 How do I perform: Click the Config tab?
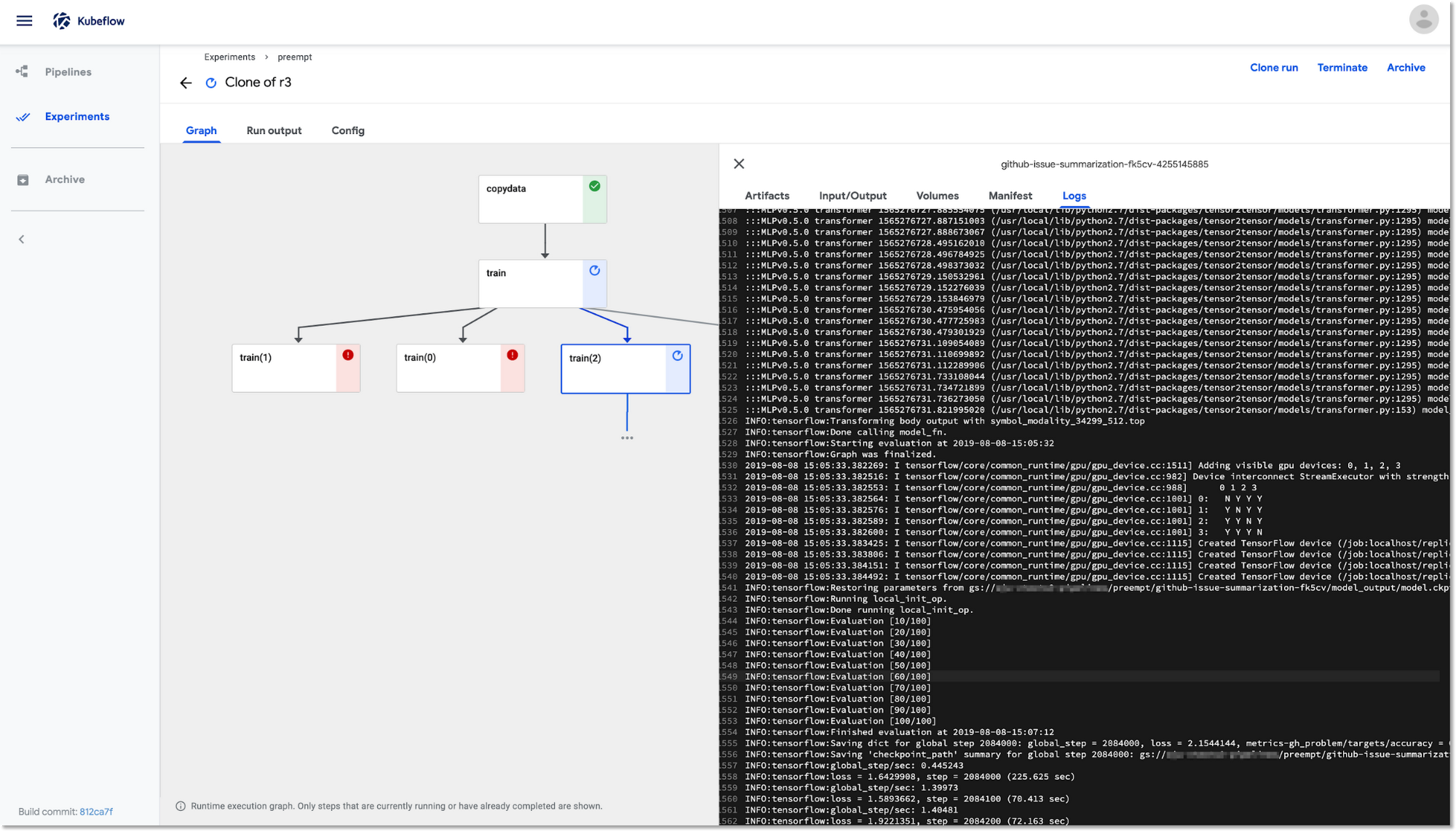[348, 130]
